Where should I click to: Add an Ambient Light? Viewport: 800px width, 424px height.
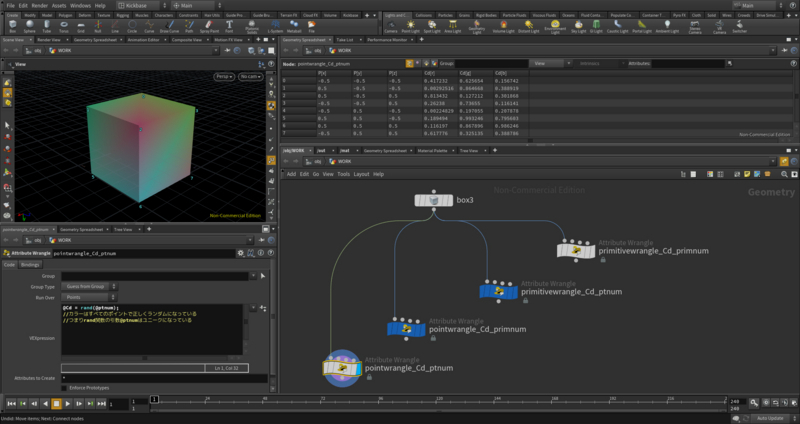(667, 26)
